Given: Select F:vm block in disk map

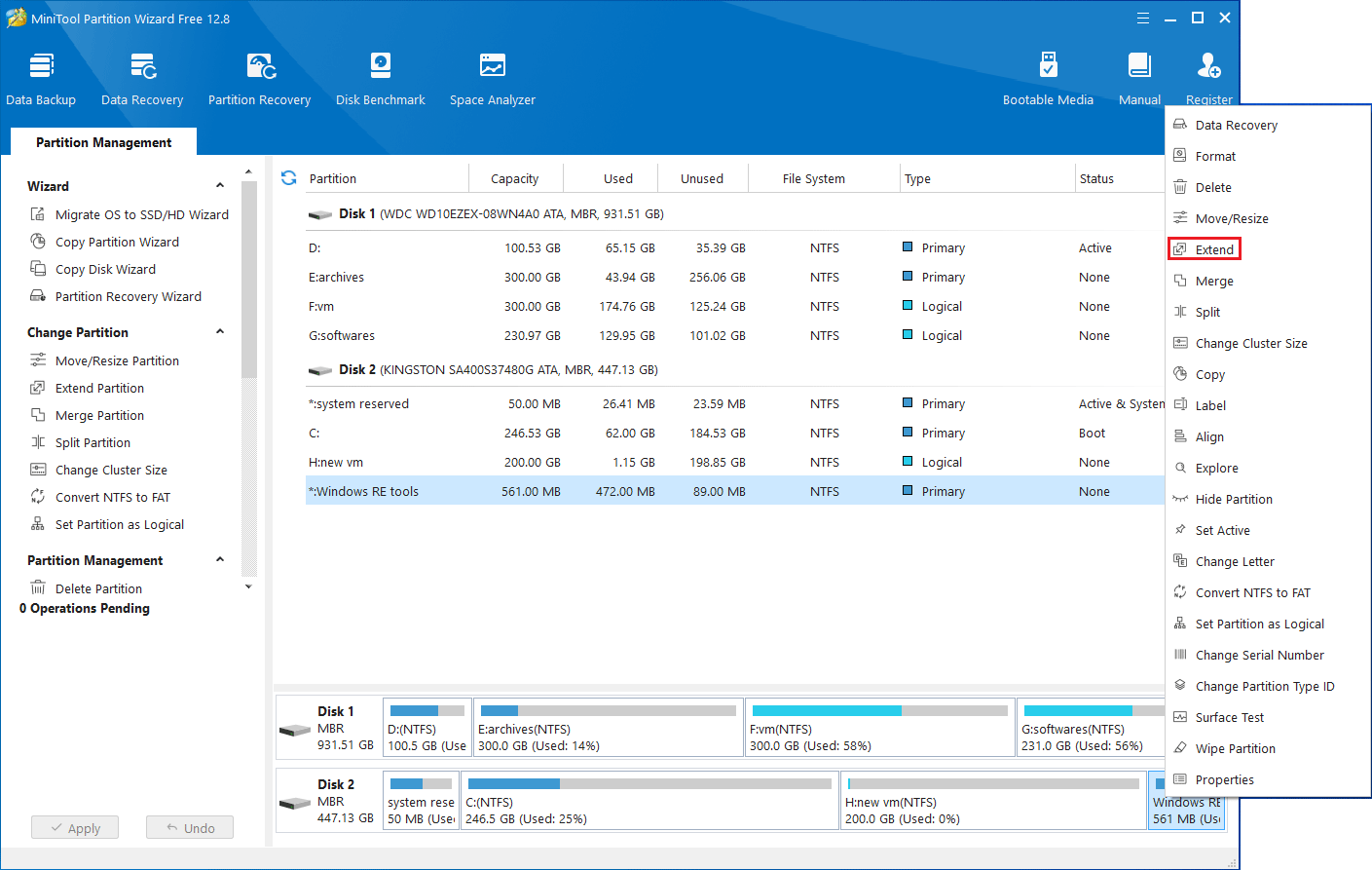Looking at the screenshot, I should [880, 727].
